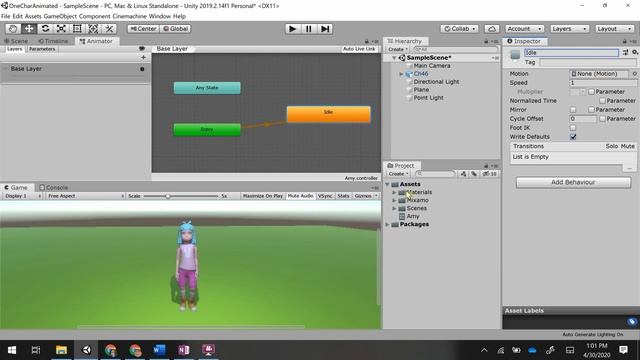Lock the Hierarchy panel
Screen dimensions: 640x360
point(486,41)
